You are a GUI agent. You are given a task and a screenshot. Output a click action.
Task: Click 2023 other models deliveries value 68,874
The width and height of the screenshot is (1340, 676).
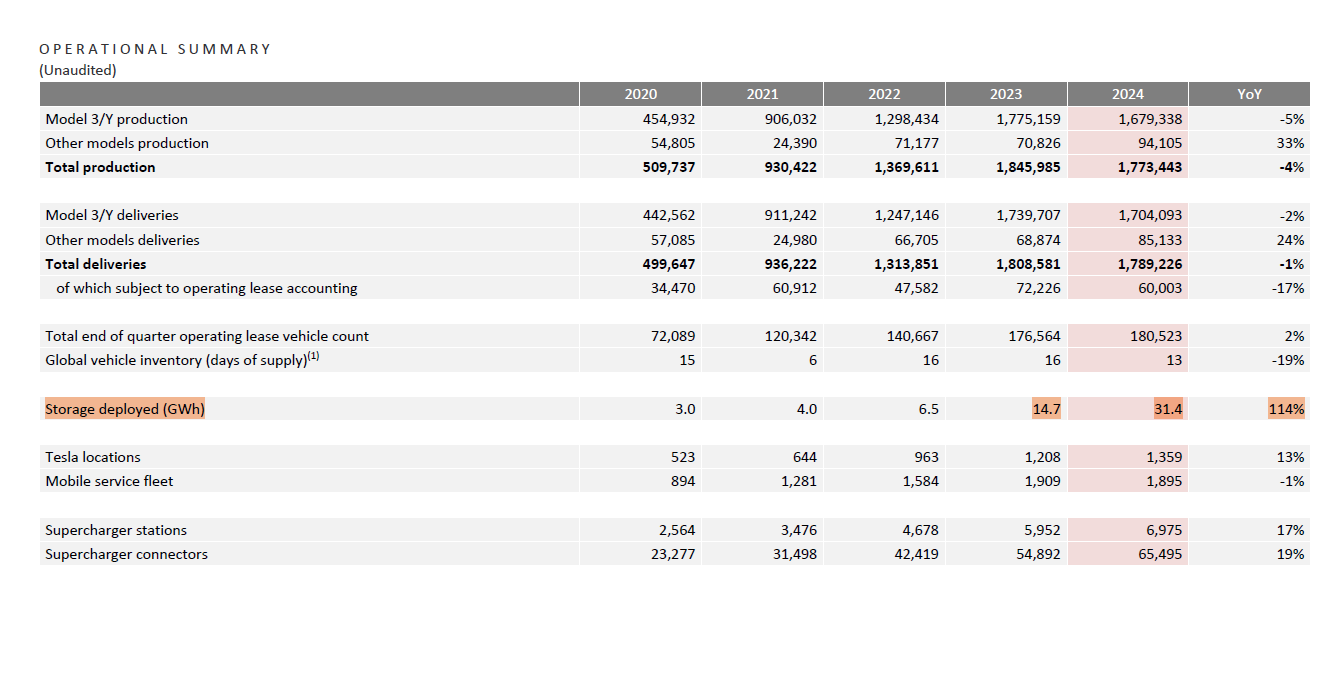click(1040, 240)
